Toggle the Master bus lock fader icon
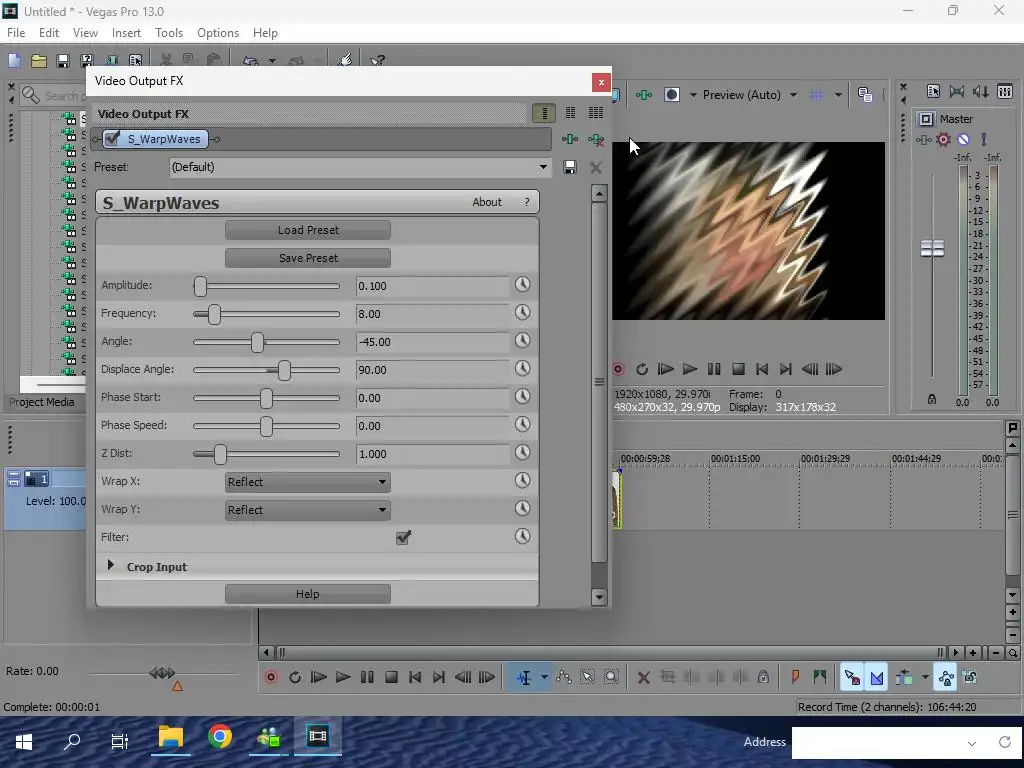Screen dimensions: 1024x768 pos(932,399)
